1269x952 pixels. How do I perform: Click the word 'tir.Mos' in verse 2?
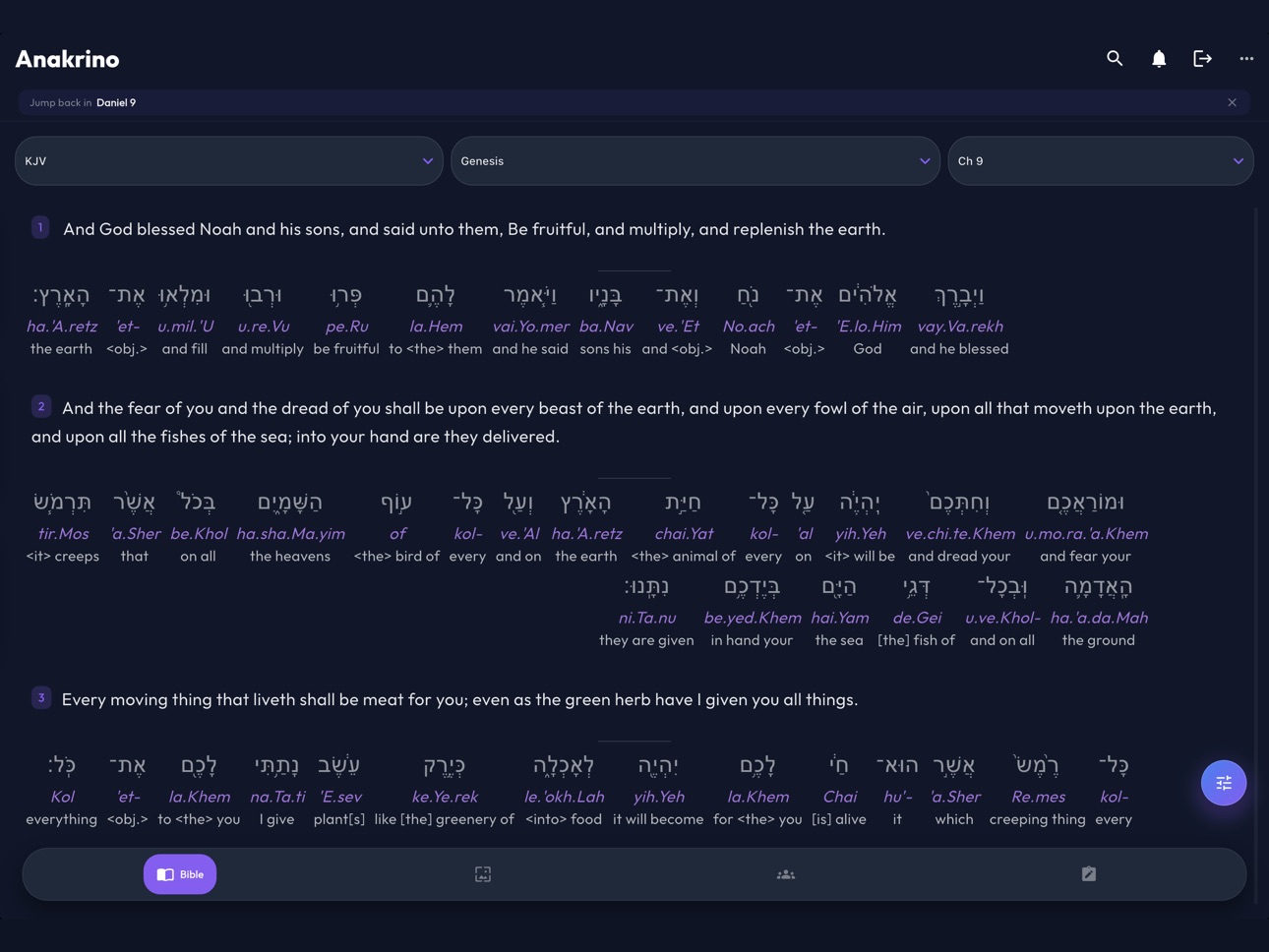coord(63,534)
